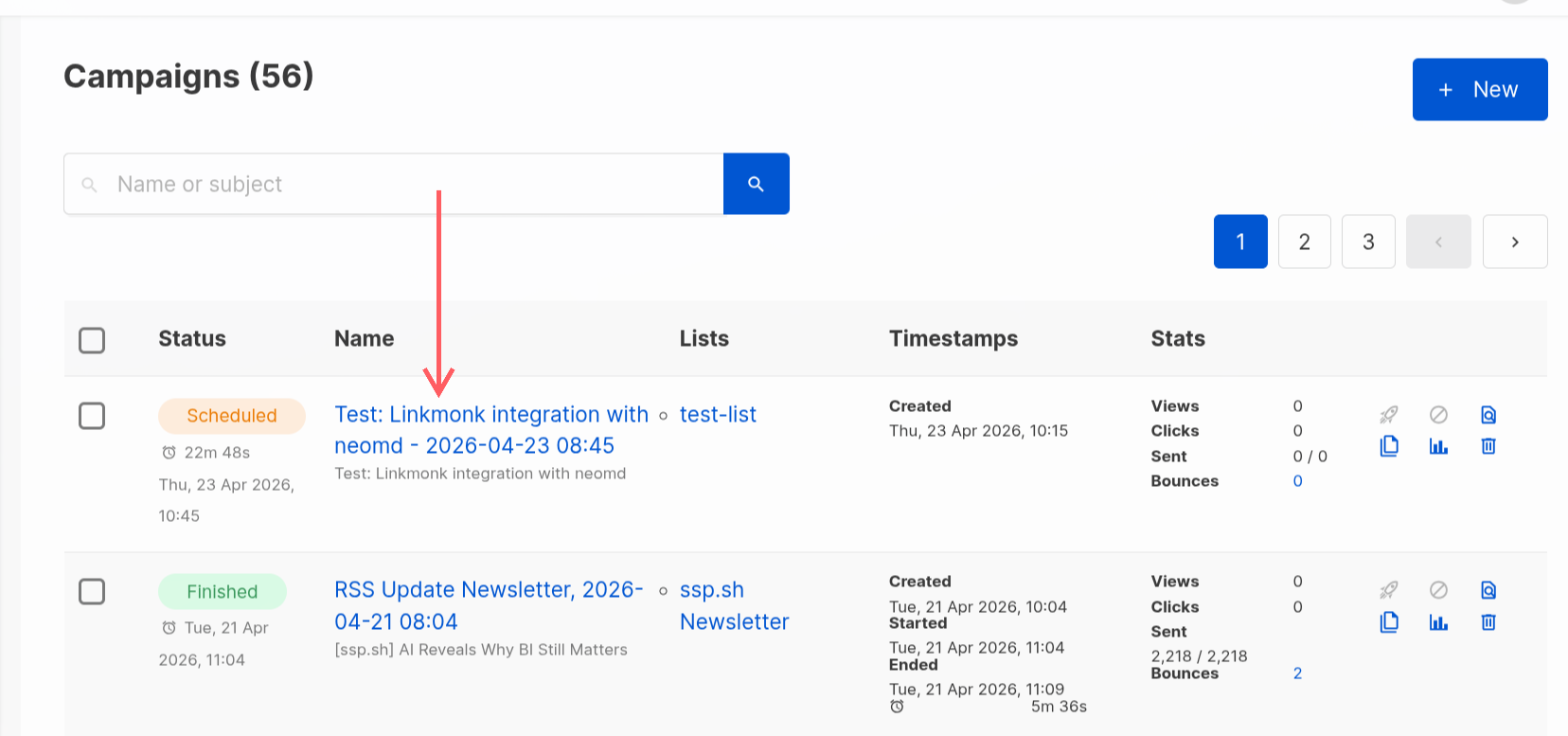
Task: Delete the RSS Update Newsletter campaign
Action: (1488, 622)
